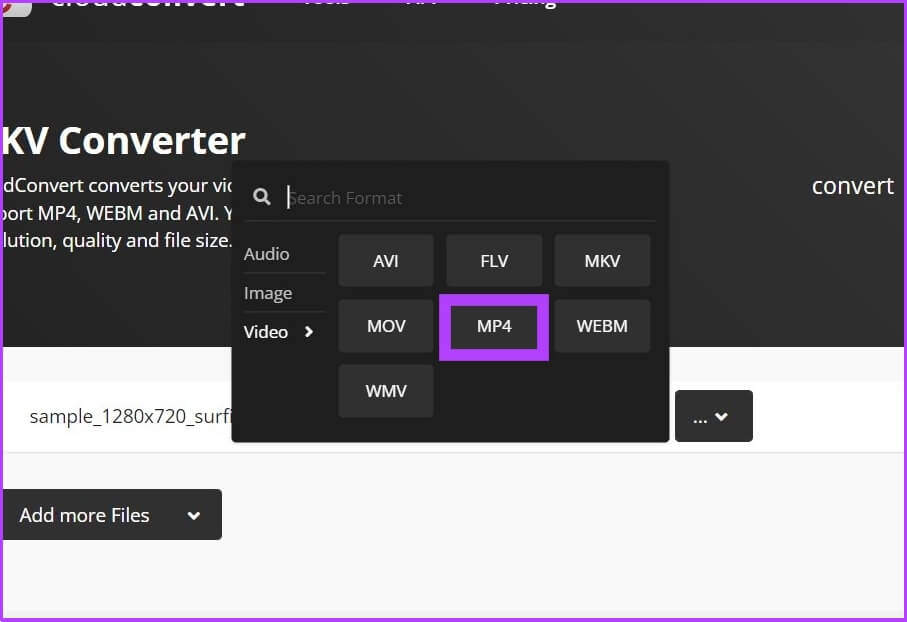The height and width of the screenshot is (622, 907).
Task: Choose MOV as output format
Action: point(386,326)
